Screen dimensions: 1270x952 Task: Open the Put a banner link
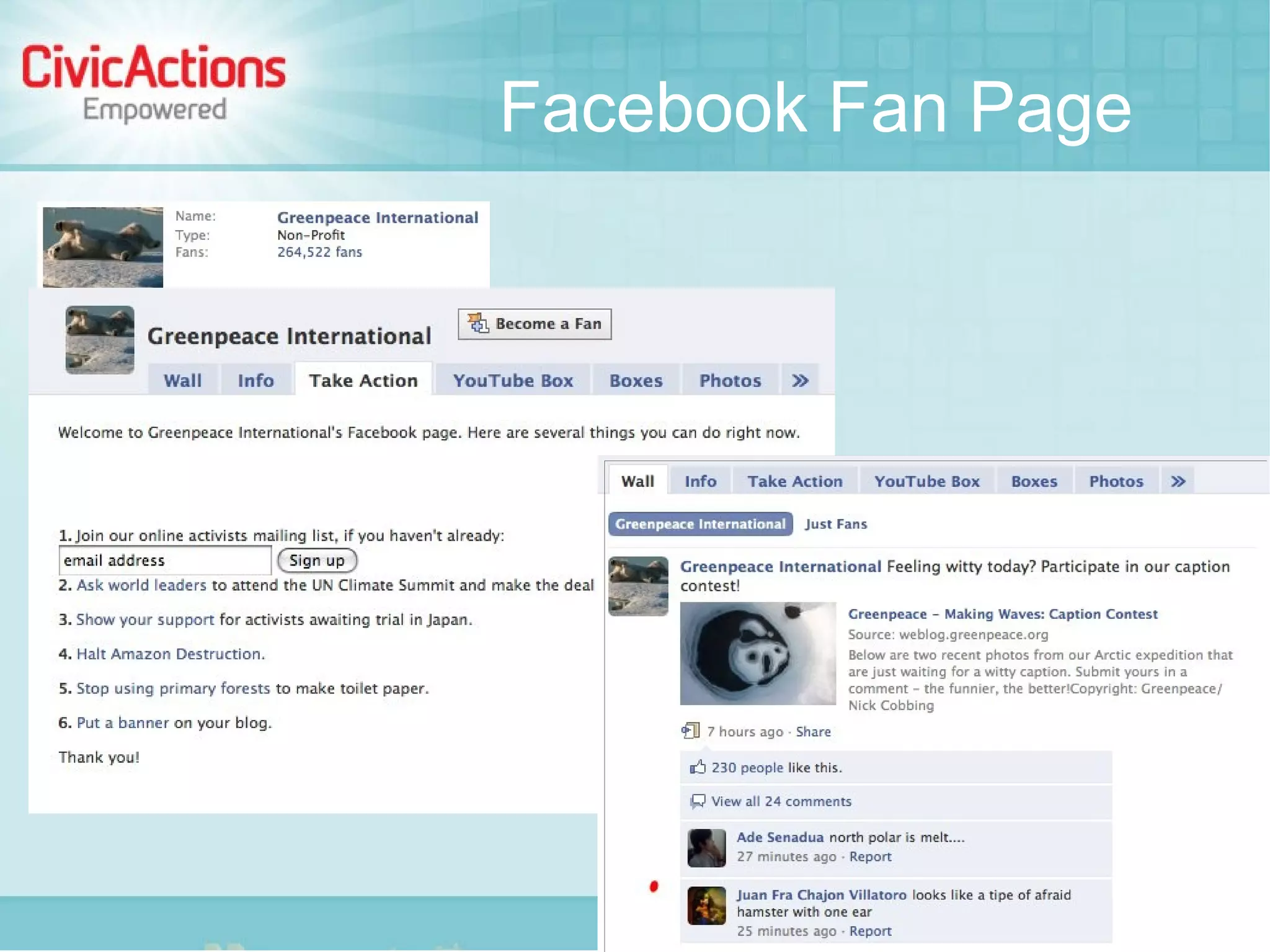(x=122, y=723)
